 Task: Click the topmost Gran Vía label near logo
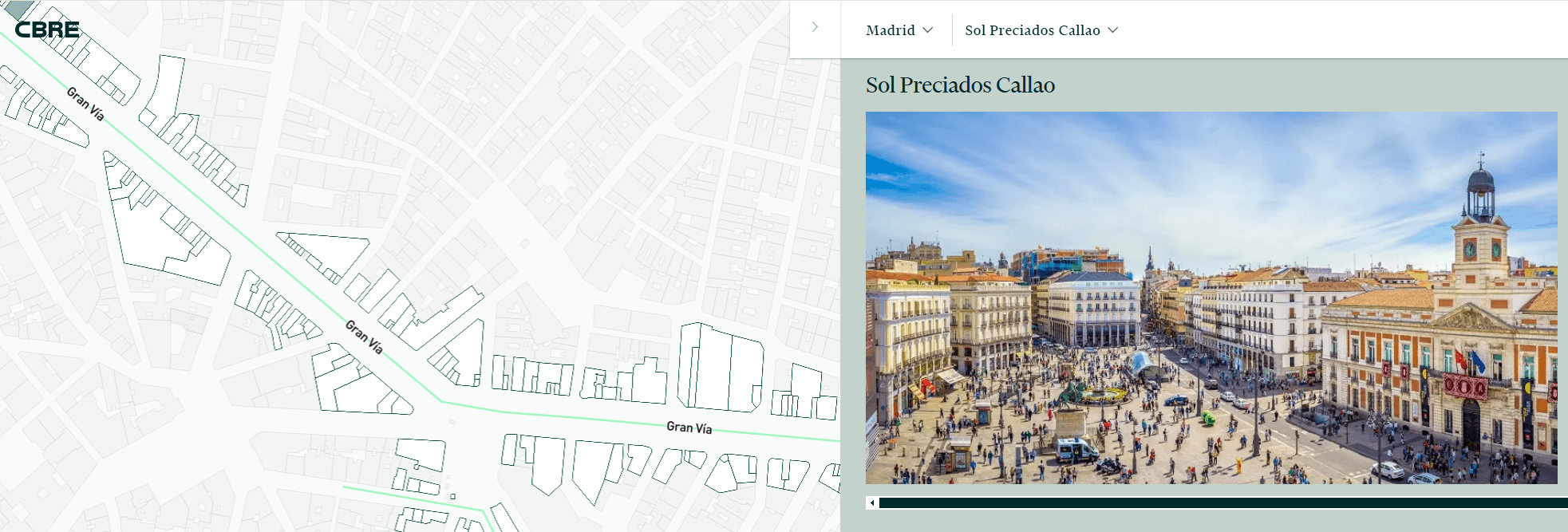click(x=85, y=104)
